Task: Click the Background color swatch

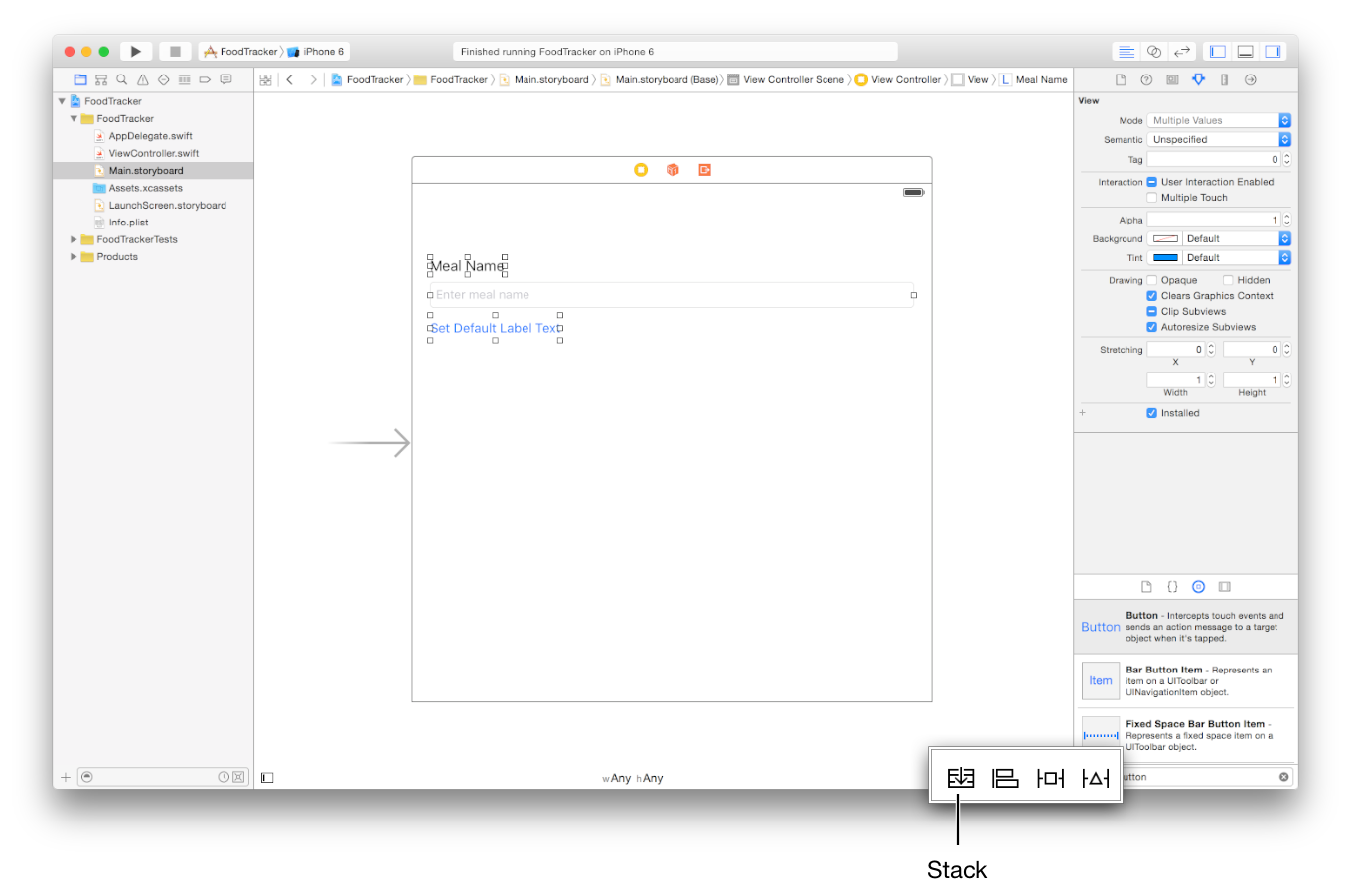Action: click(1166, 239)
